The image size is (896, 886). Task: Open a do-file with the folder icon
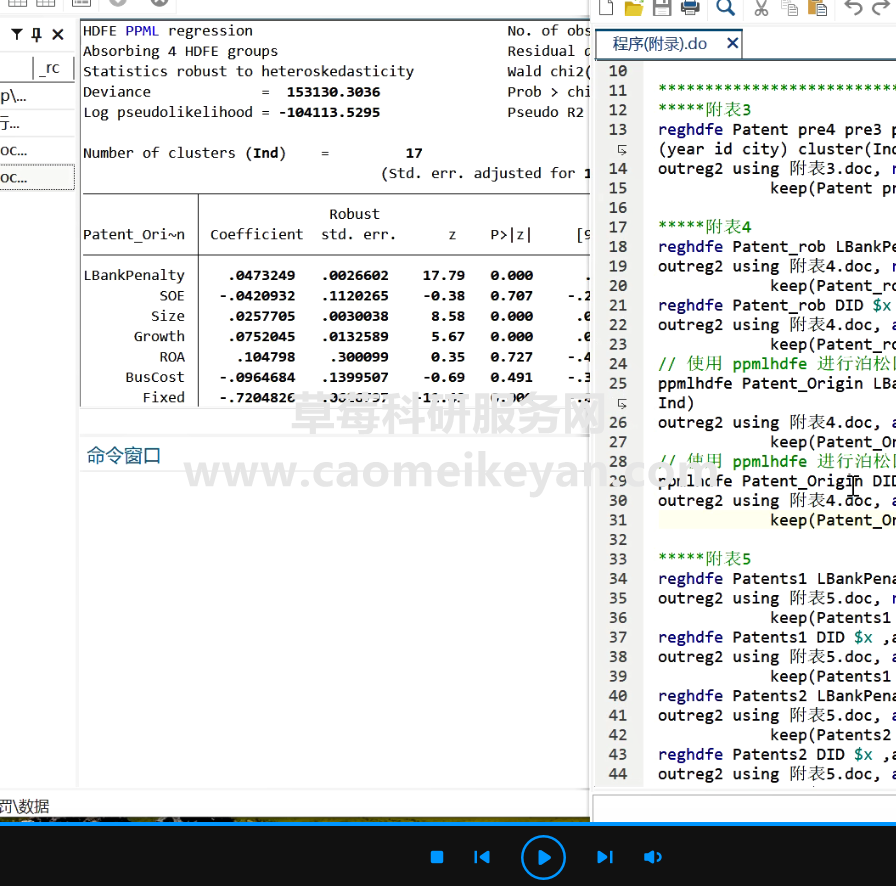tap(634, 7)
